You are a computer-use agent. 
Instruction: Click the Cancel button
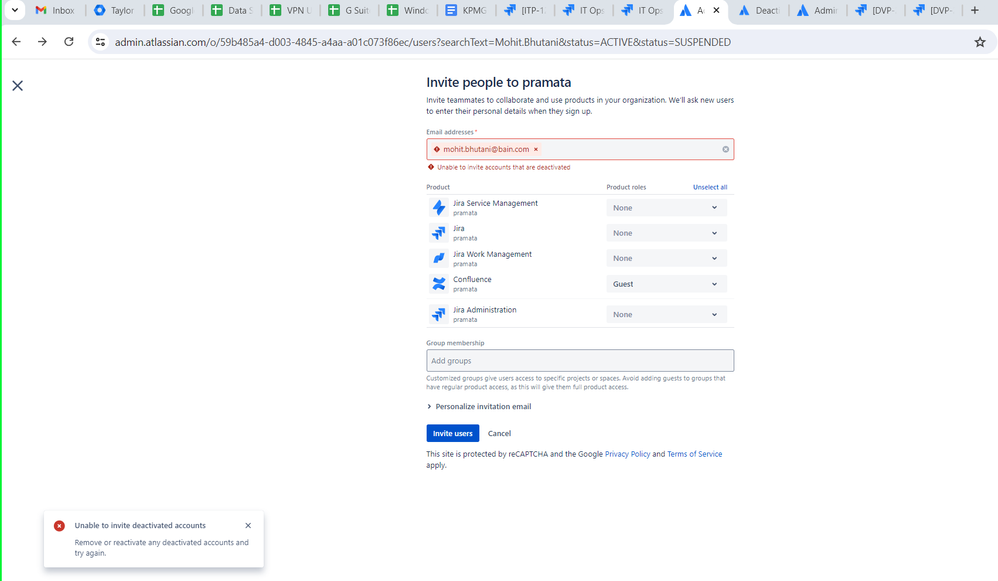pos(499,433)
